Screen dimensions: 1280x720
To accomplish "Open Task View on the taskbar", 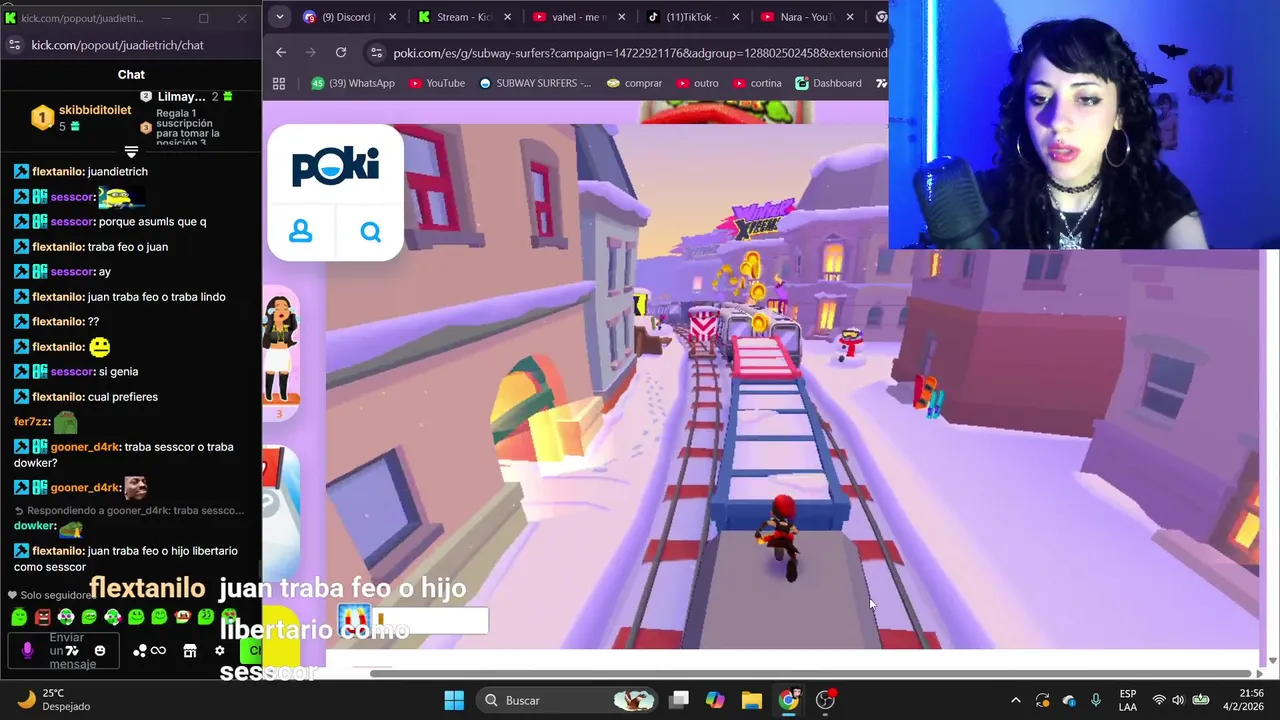I will click(679, 700).
